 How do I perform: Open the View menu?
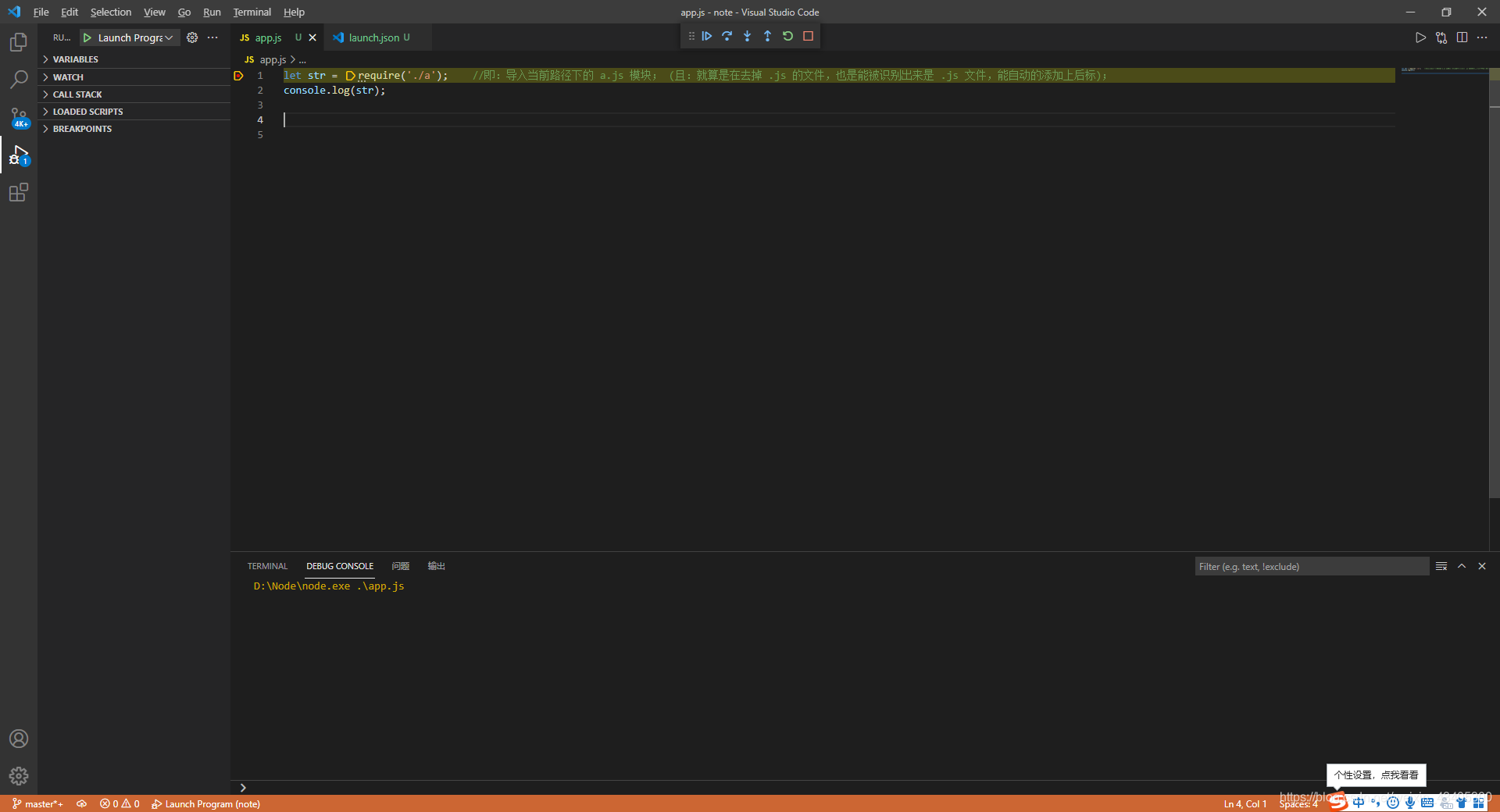[x=154, y=12]
